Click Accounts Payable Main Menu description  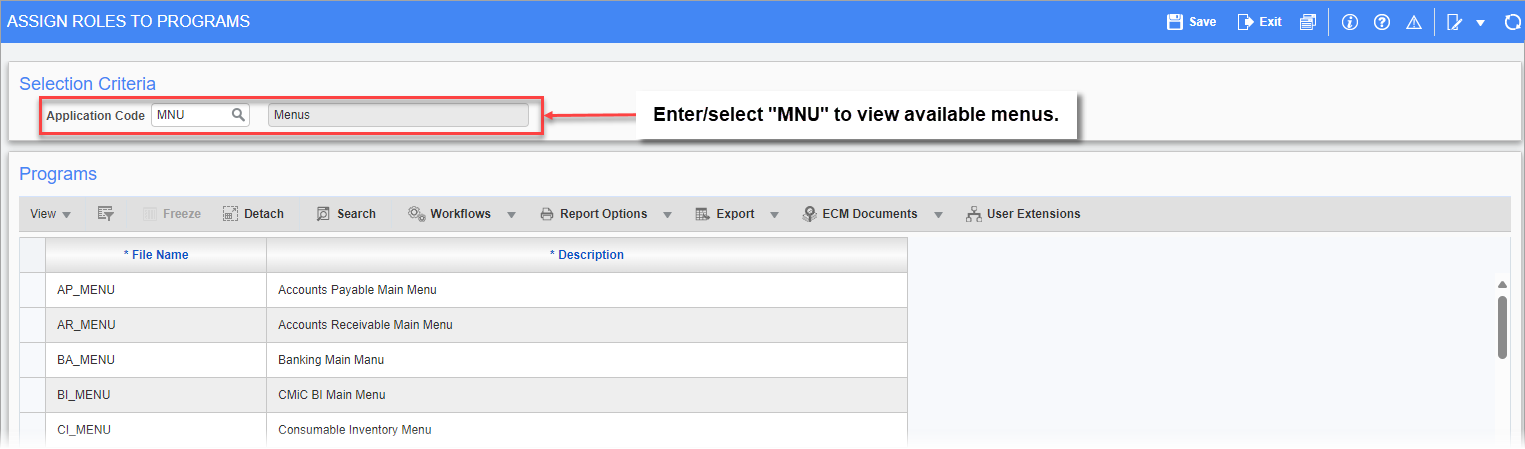(x=587, y=290)
